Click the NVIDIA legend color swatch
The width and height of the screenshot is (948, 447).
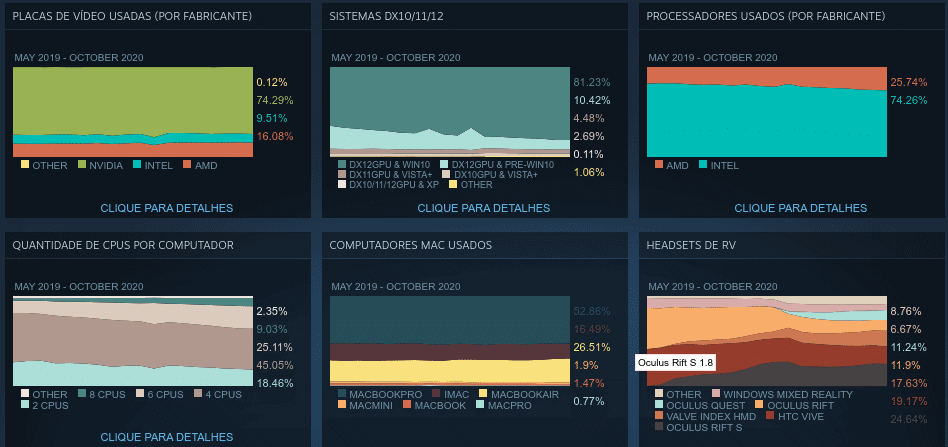click(x=81, y=165)
